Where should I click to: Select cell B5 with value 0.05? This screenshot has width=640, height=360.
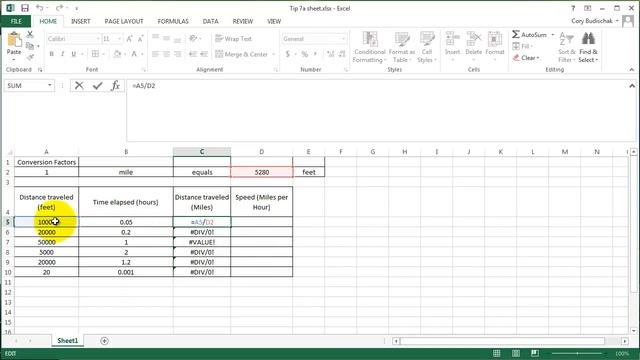(126, 222)
